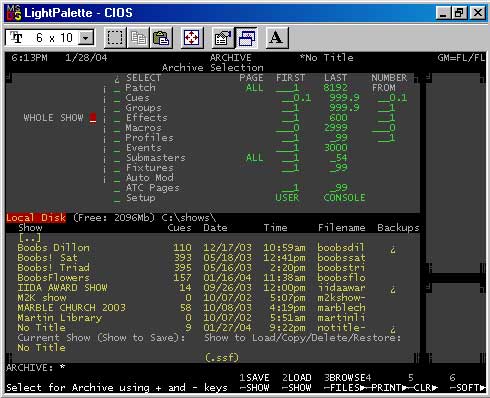The height and width of the screenshot is (398, 490).
Task: Open the 6 x 10 font size dropdown
Action: point(86,38)
